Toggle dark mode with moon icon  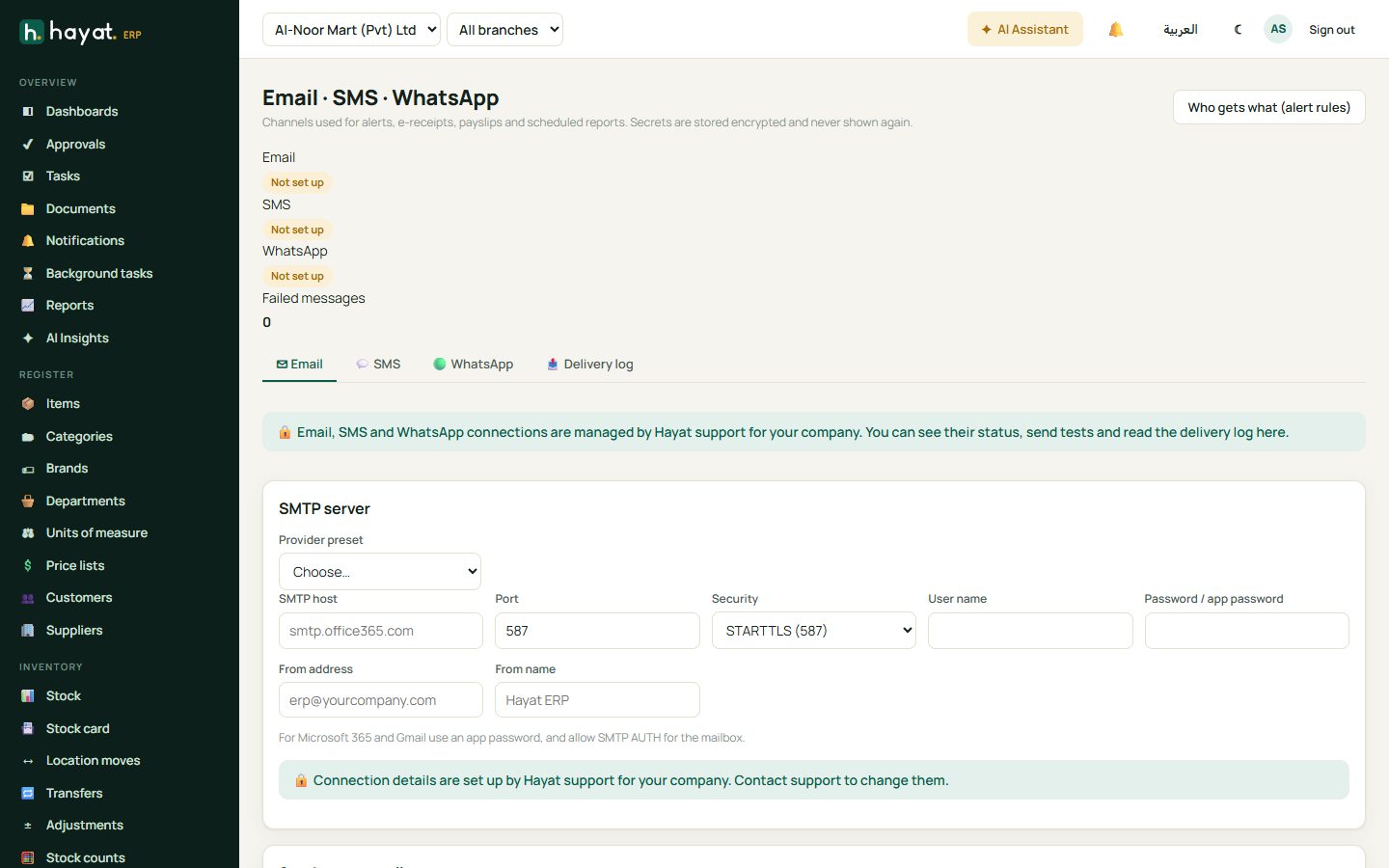point(1239,30)
